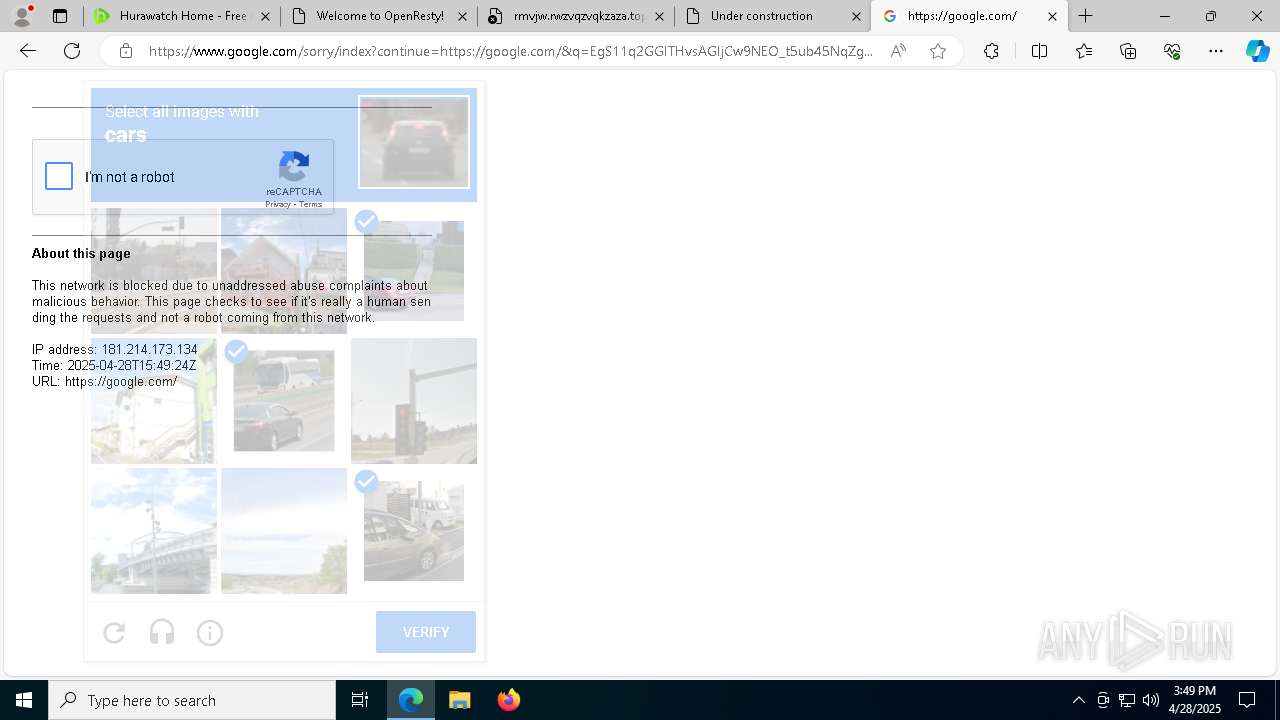
Task: Click the taskbar search box
Action: point(192,700)
